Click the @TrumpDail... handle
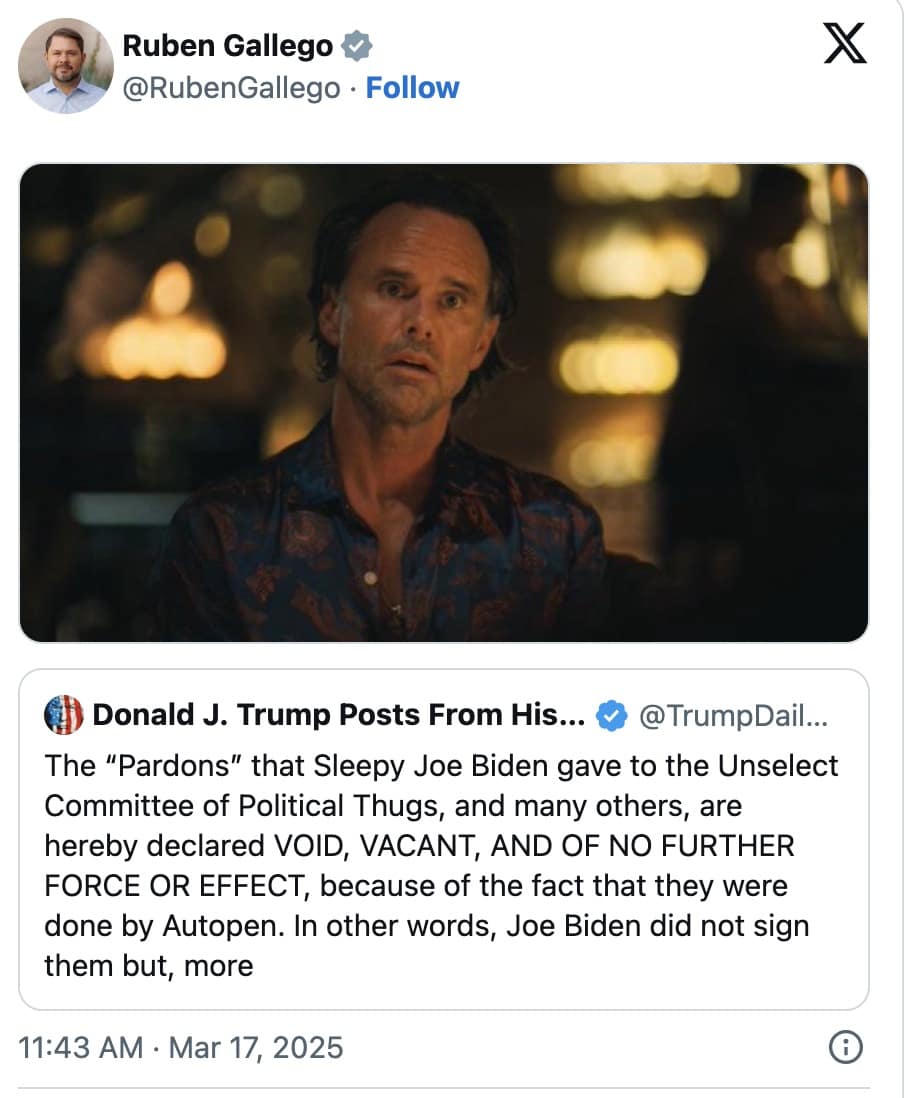Image resolution: width=908 pixels, height=1098 pixels. coord(733,715)
